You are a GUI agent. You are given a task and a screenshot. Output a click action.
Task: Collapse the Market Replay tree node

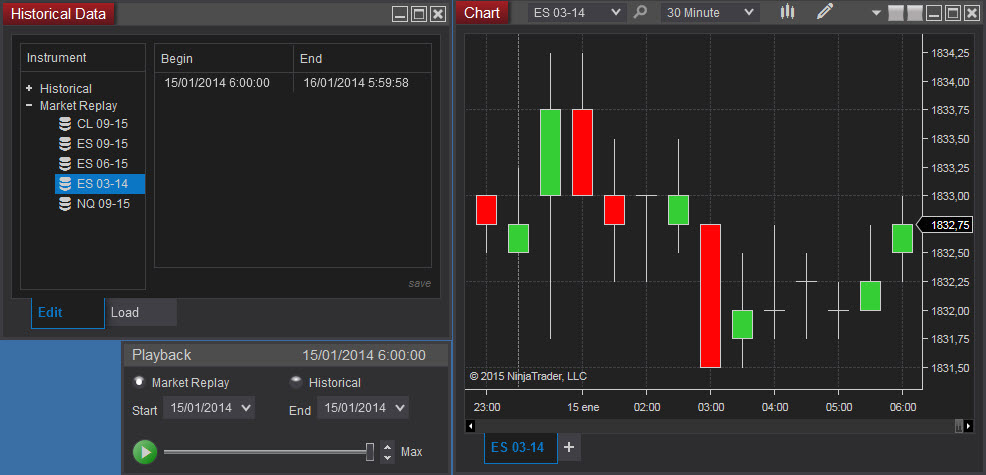29,105
